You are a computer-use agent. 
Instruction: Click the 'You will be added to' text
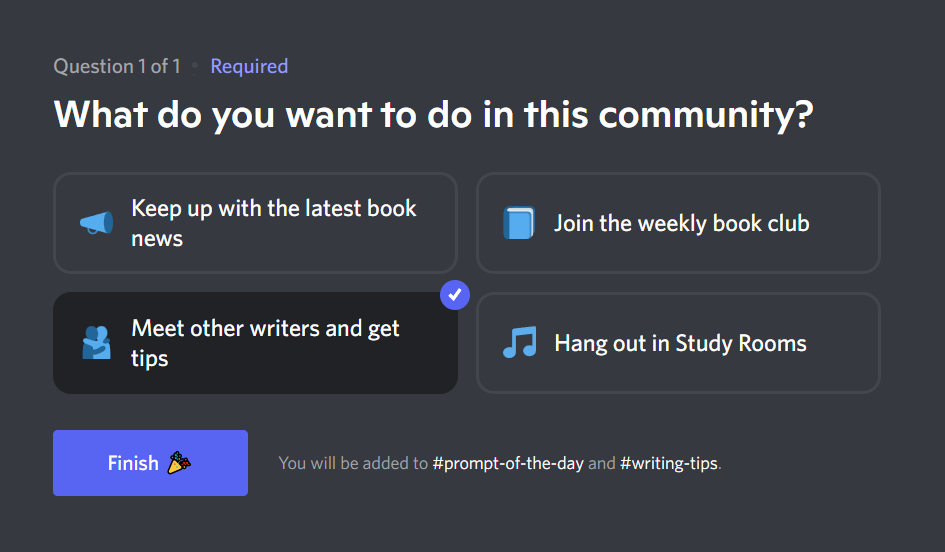click(x=352, y=464)
